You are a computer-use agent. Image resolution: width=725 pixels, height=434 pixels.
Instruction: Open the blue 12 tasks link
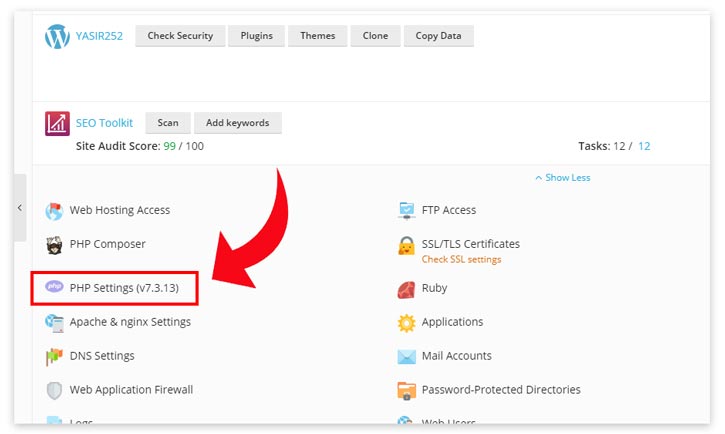pos(644,146)
